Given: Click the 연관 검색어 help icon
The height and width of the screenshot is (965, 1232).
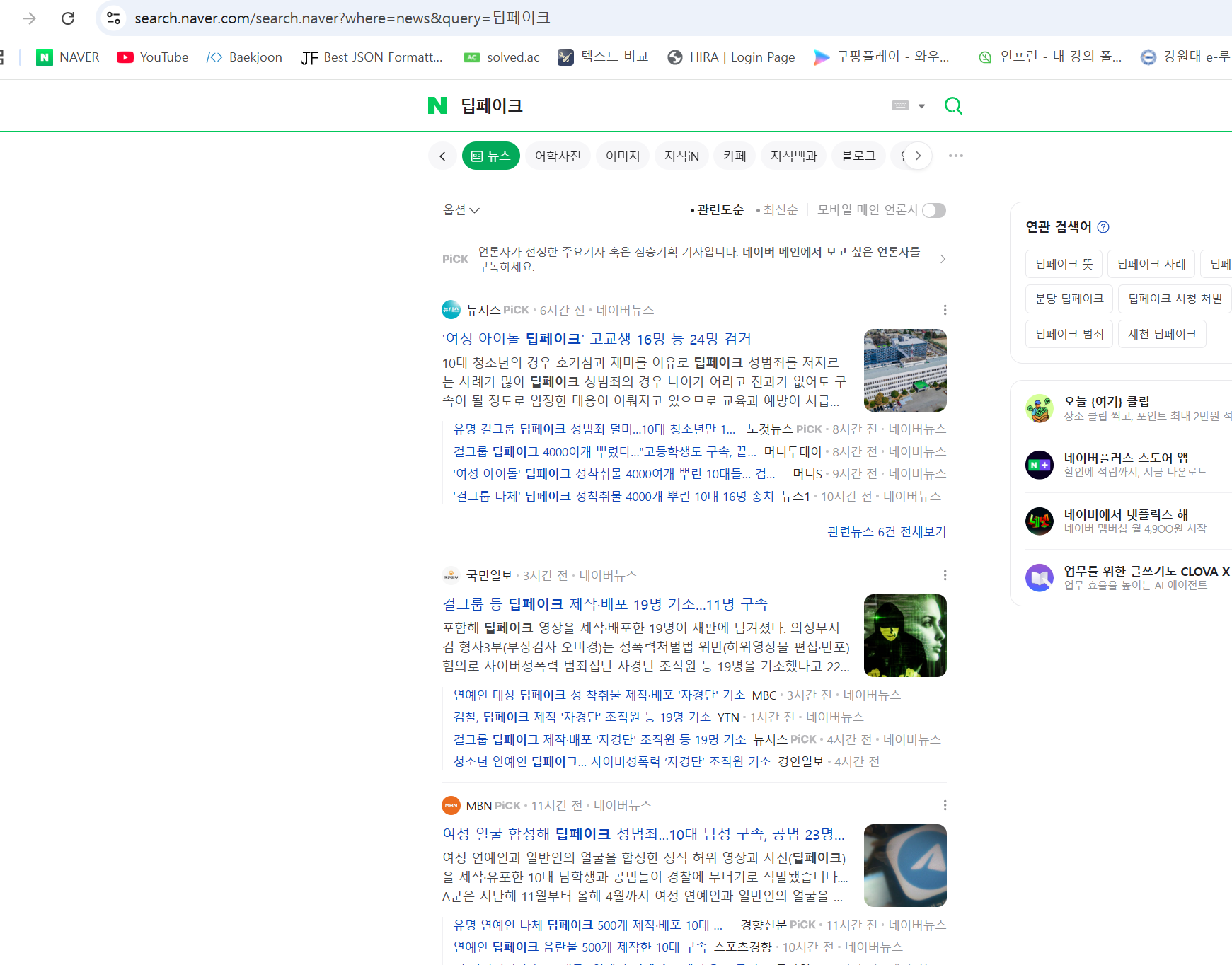Looking at the screenshot, I should click(x=1103, y=227).
